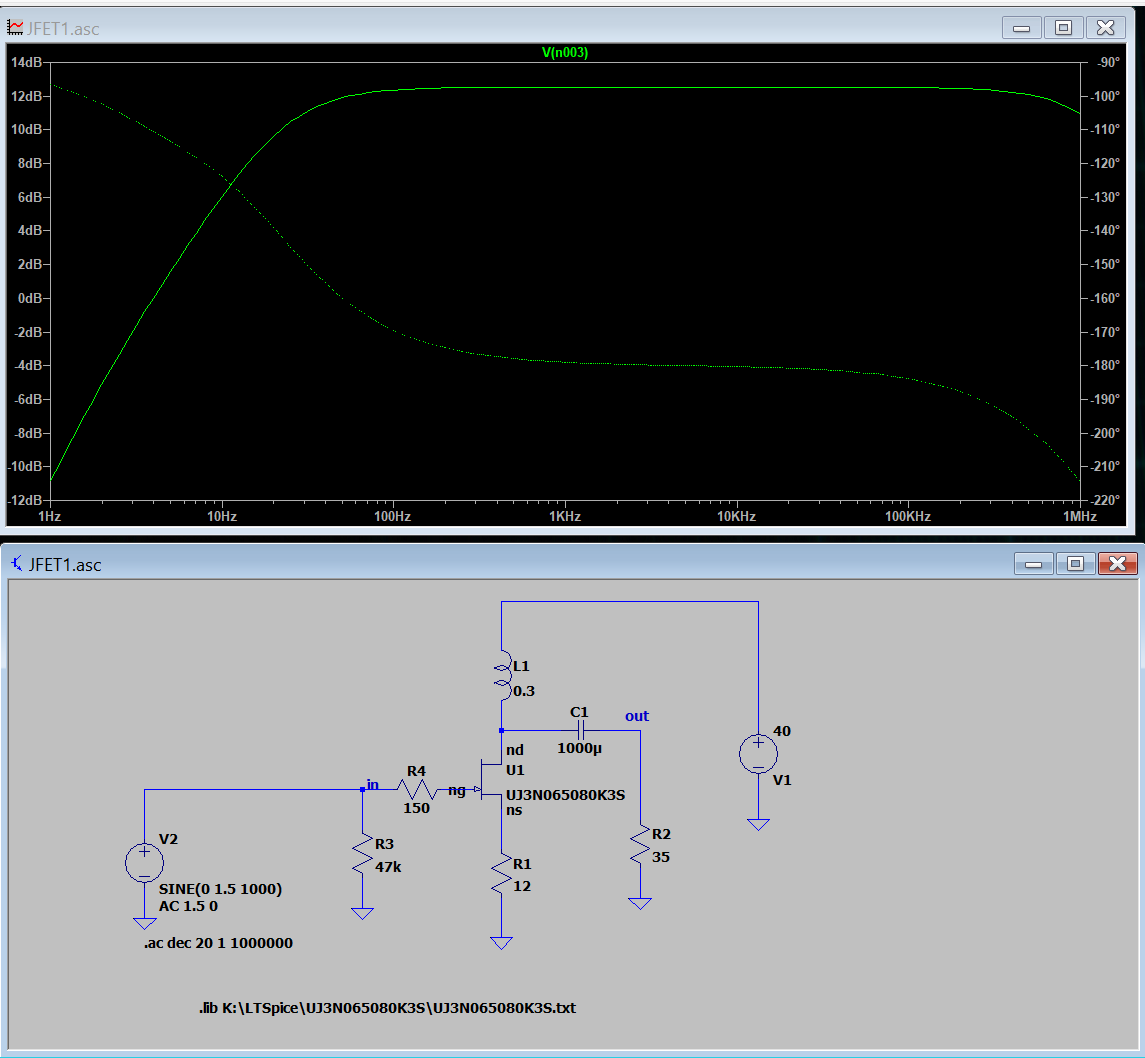This screenshot has height=1058, width=1145.
Task: Click the plot window's waveform icon
Action: [15, 28]
